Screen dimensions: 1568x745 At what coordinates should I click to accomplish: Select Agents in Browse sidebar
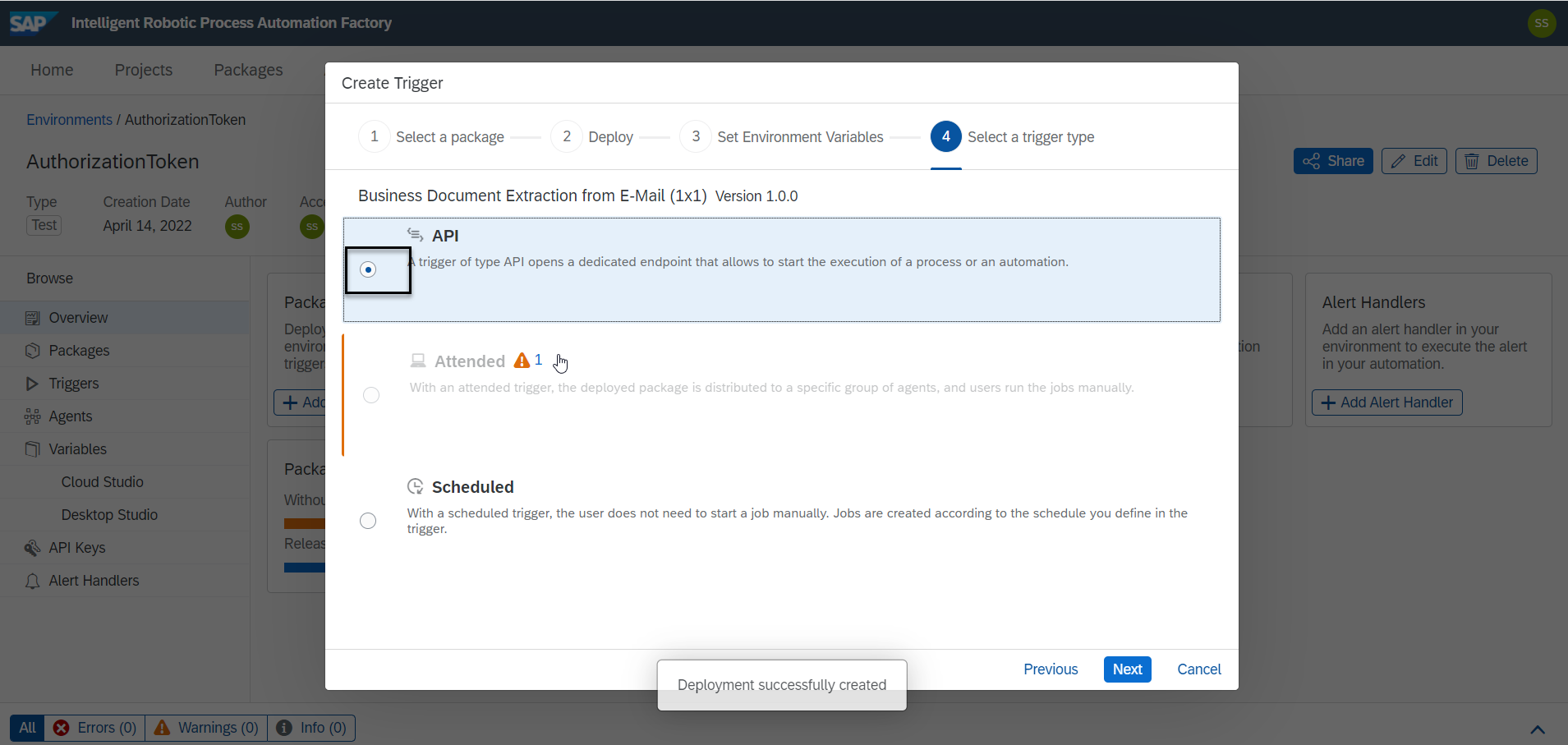pyautogui.click(x=125, y=416)
